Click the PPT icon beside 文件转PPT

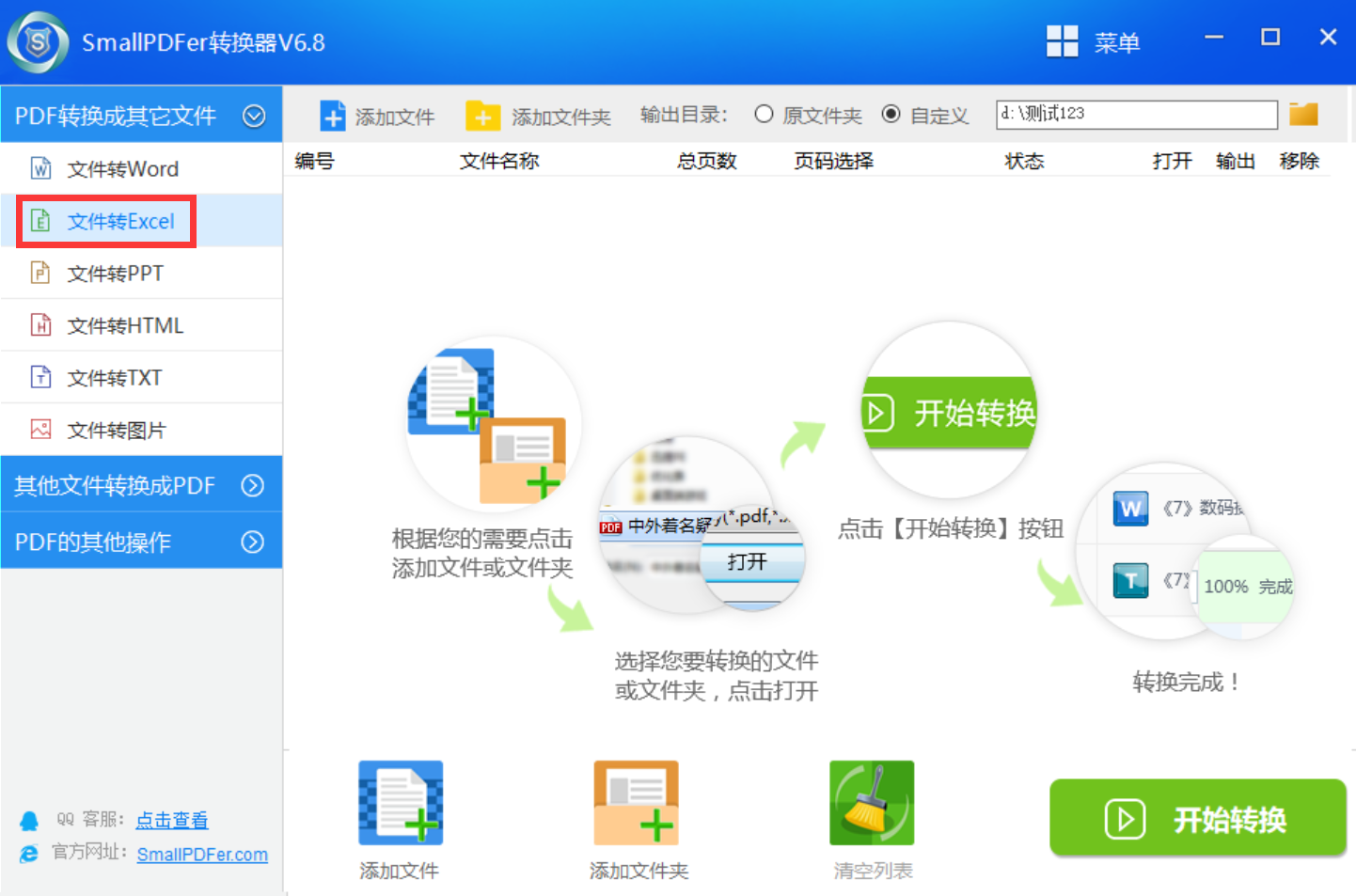(40, 273)
